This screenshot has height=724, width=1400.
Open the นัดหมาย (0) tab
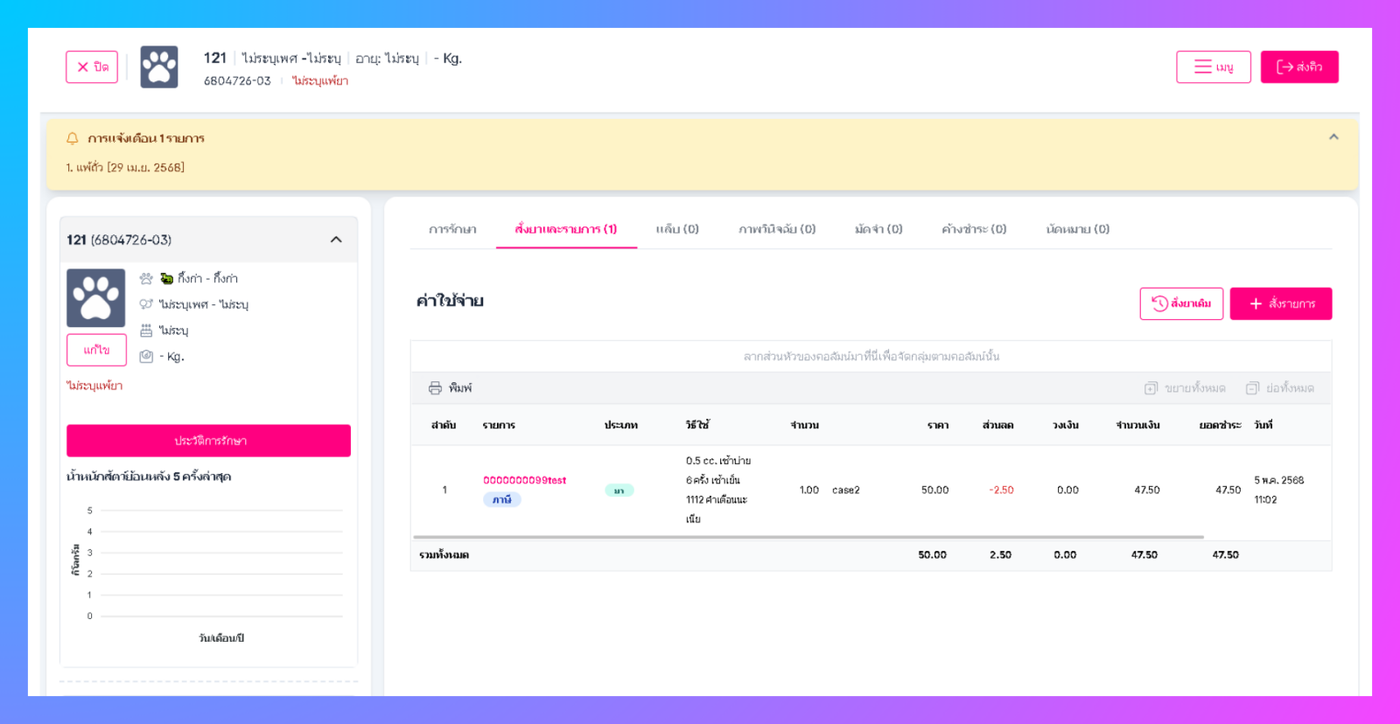click(x=1077, y=229)
